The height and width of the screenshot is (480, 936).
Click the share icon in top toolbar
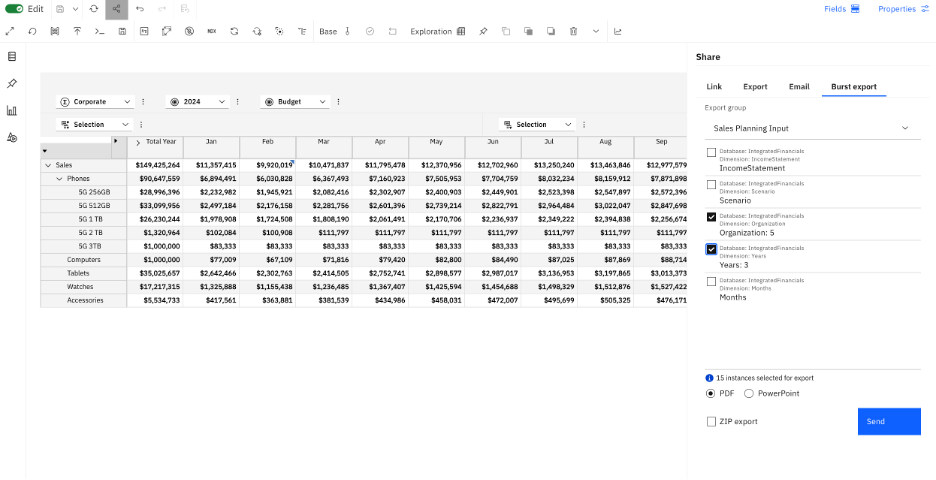116,9
